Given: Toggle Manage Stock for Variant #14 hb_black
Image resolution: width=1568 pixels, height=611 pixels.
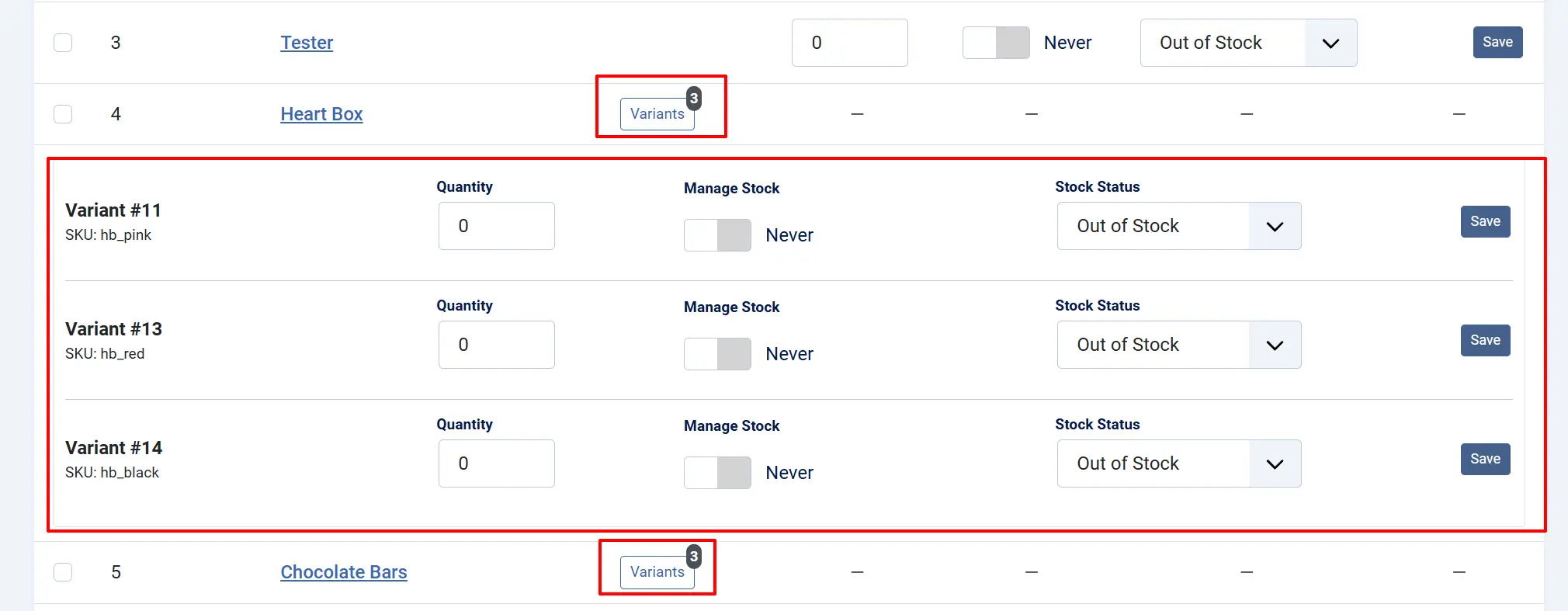Looking at the screenshot, I should pos(717,473).
